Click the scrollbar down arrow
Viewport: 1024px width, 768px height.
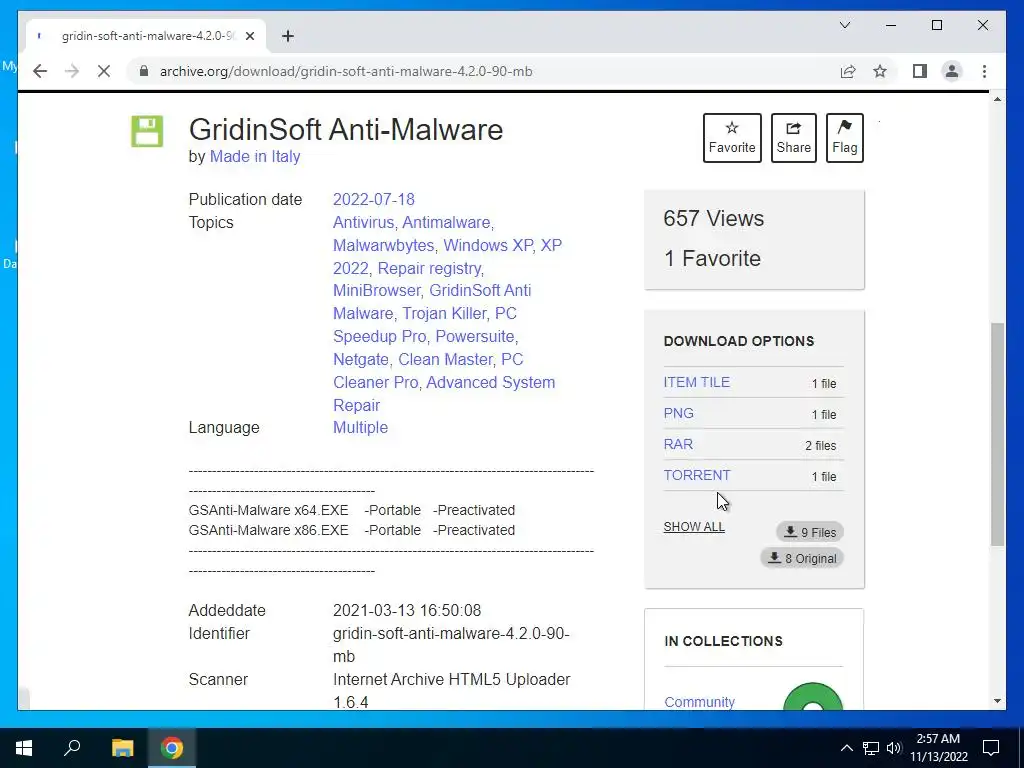(x=997, y=701)
